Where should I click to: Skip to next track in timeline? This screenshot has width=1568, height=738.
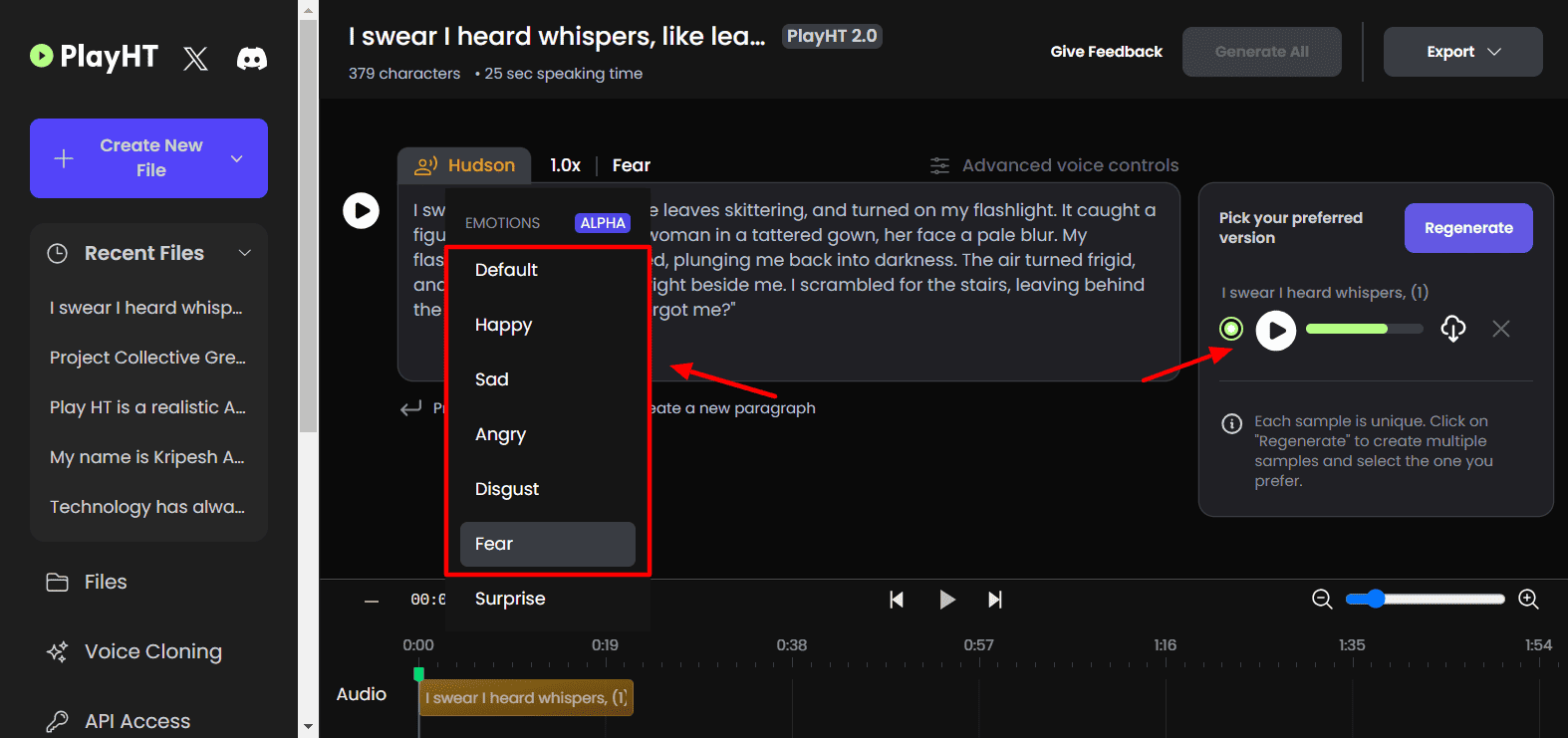994,600
